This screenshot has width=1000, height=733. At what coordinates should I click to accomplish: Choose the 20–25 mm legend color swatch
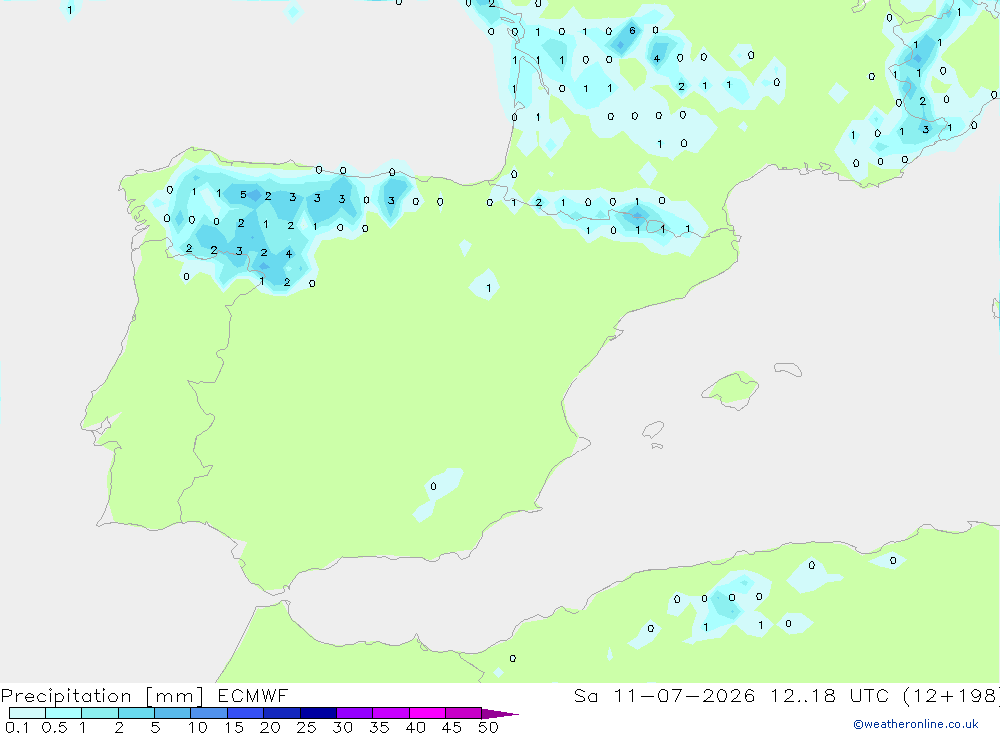click(282, 713)
